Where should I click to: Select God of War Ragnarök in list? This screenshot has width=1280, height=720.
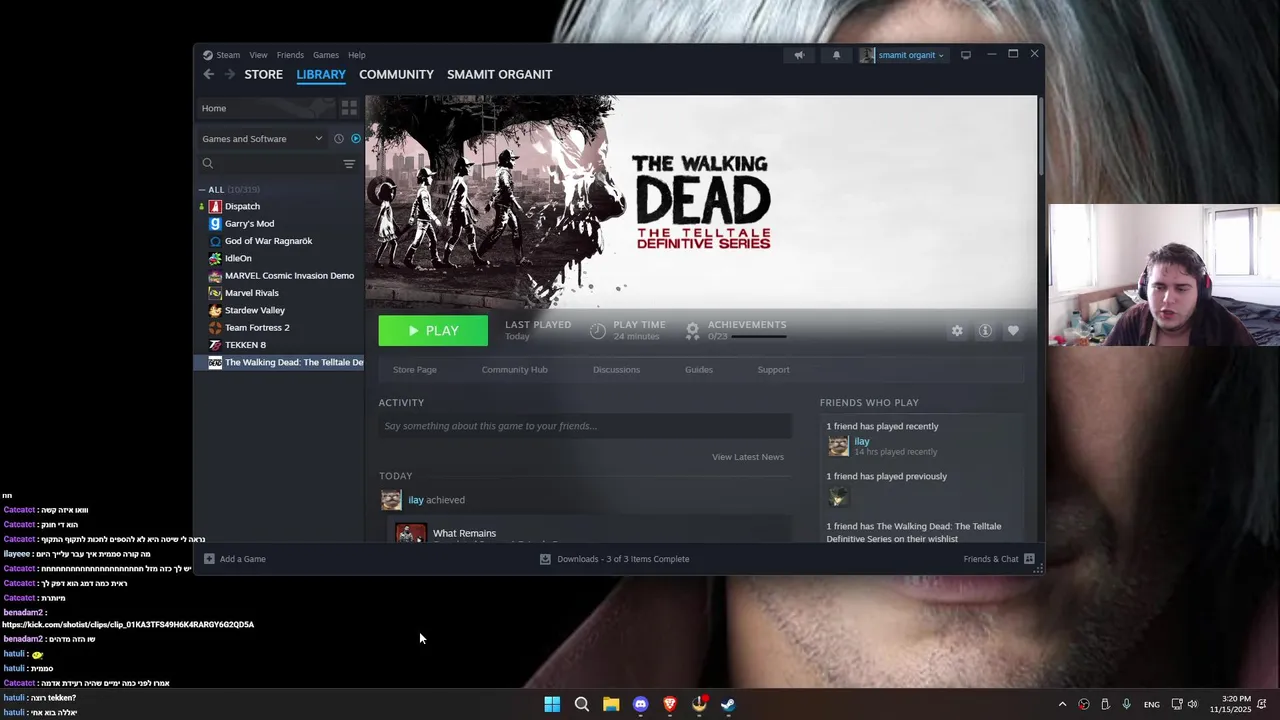[x=268, y=241]
